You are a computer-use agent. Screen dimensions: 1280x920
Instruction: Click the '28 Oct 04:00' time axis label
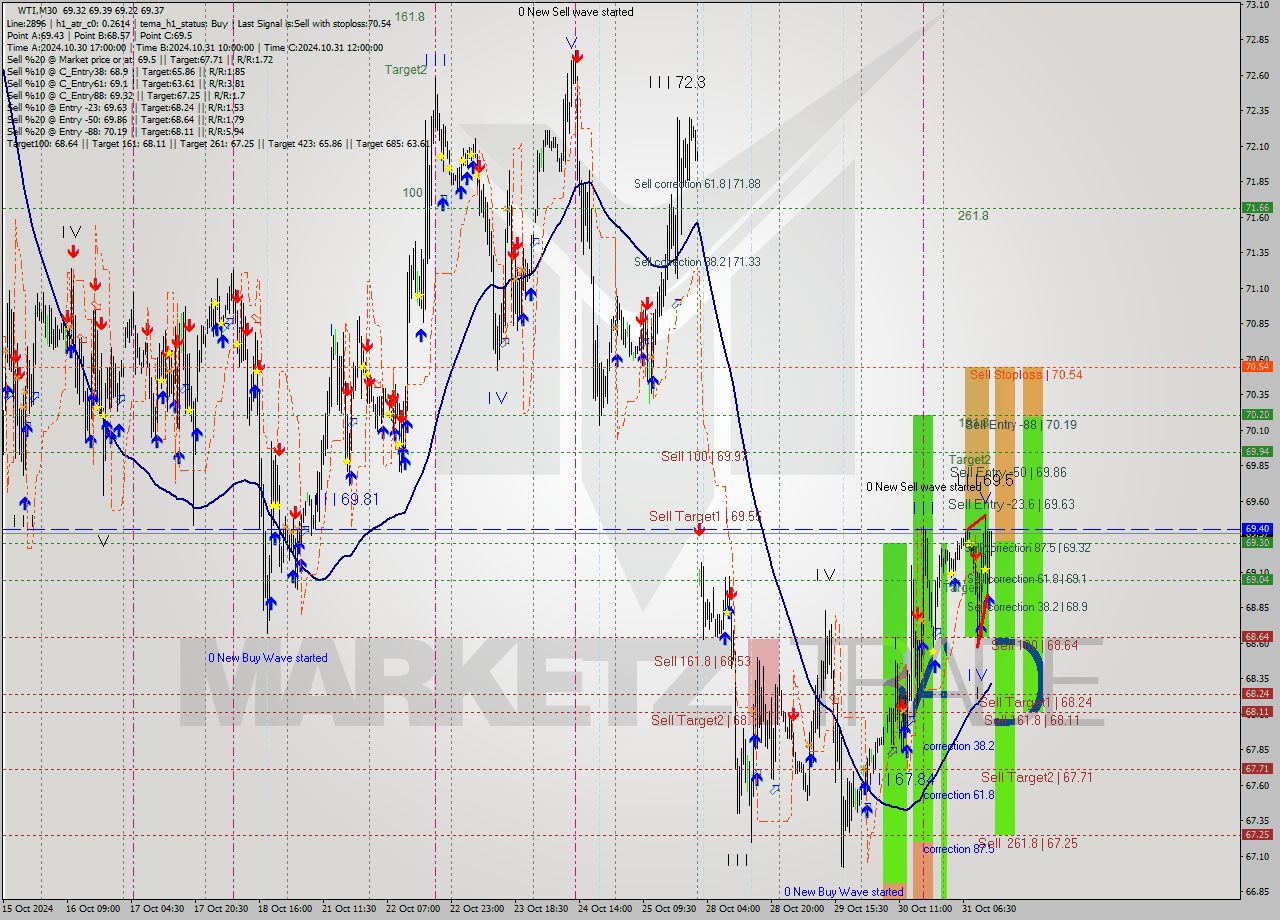pyautogui.click(x=732, y=909)
